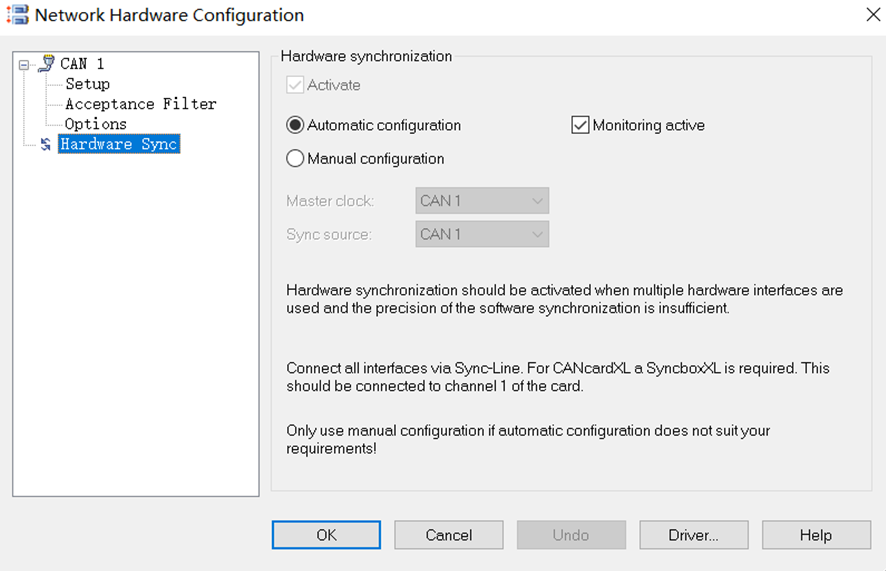Collapse the CAN 1 tree node
The height and width of the screenshot is (571, 886).
point(24,65)
